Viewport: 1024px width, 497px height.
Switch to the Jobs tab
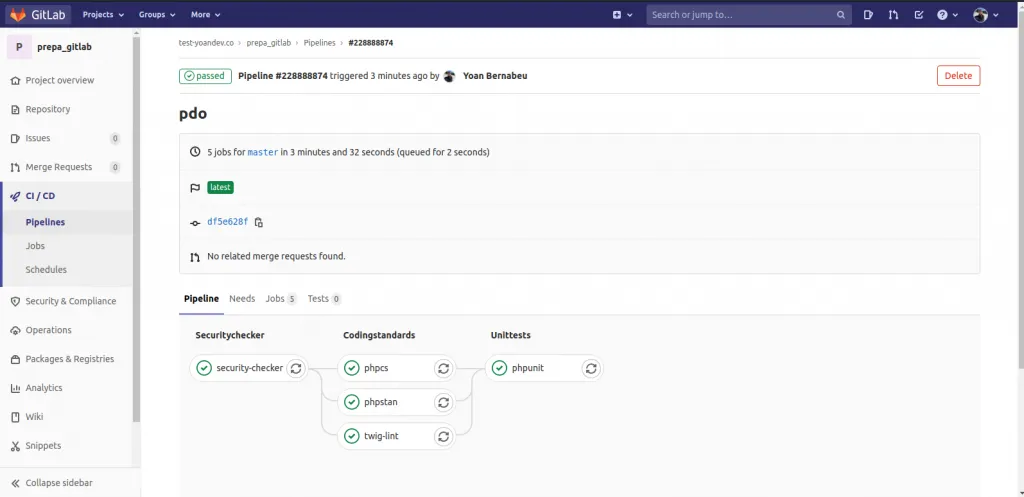pos(280,299)
